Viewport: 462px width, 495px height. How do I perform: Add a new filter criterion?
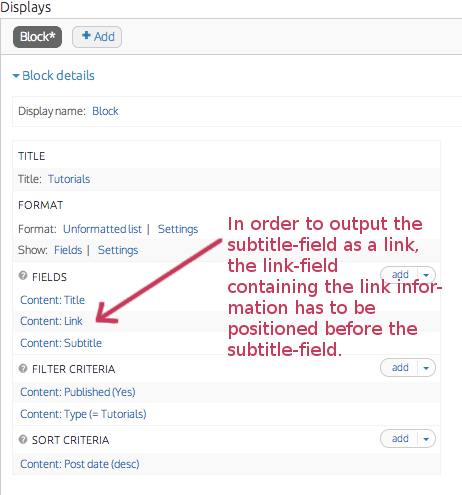[x=400, y=368]
